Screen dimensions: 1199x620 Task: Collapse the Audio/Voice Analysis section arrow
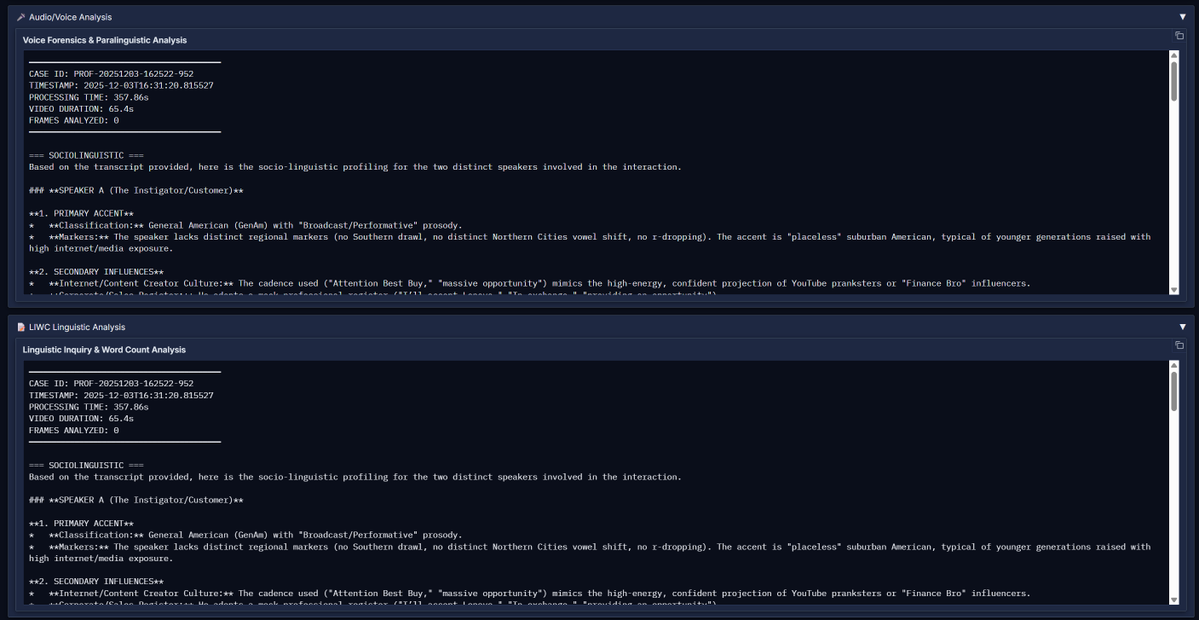(x=1182, y=17)
